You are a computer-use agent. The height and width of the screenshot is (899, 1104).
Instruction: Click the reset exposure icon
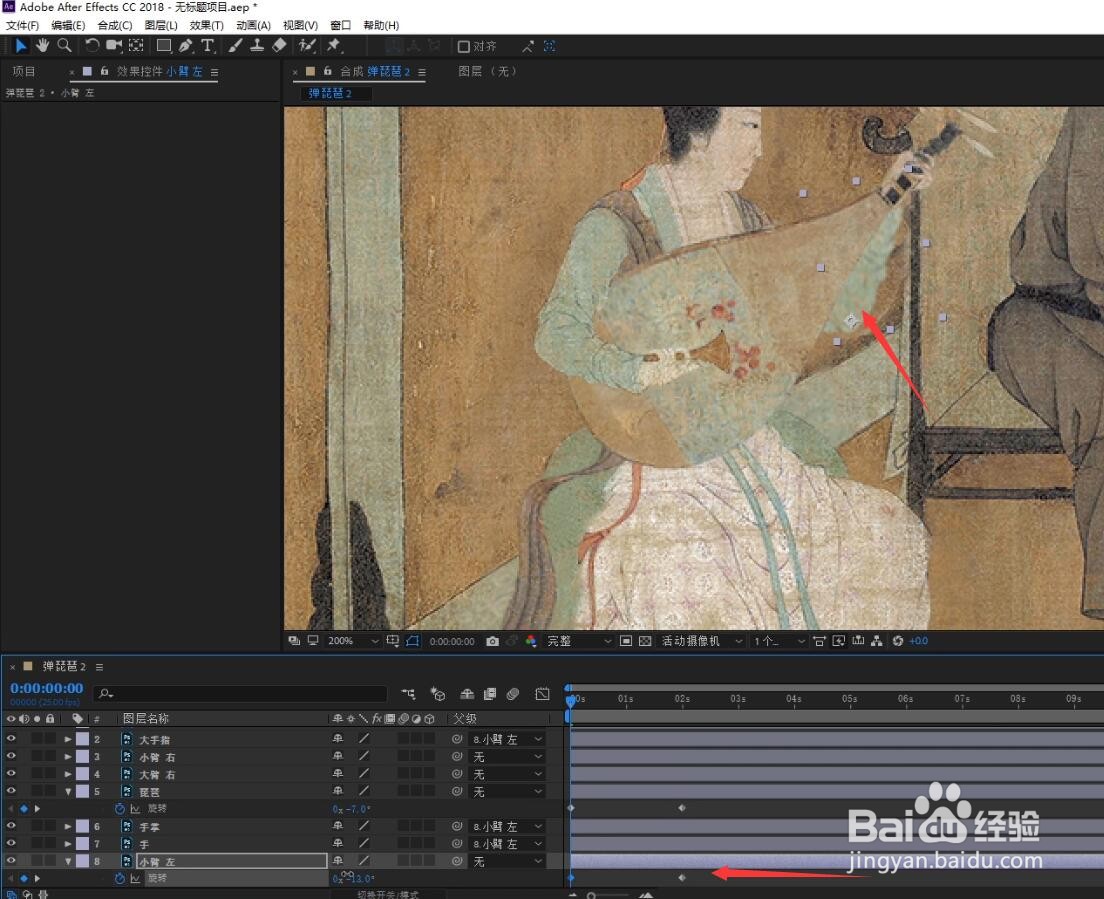click(x=898, y=641)
